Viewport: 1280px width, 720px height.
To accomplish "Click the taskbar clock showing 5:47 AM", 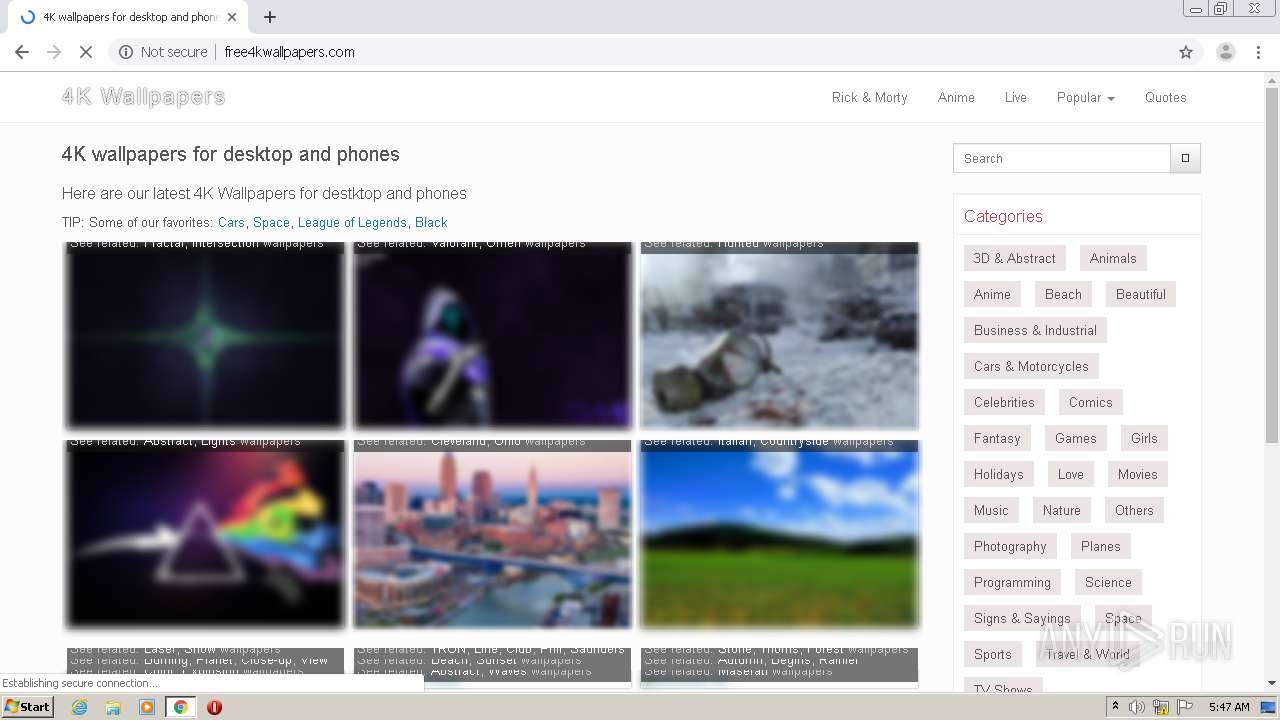I will (x=1229, y=707).
